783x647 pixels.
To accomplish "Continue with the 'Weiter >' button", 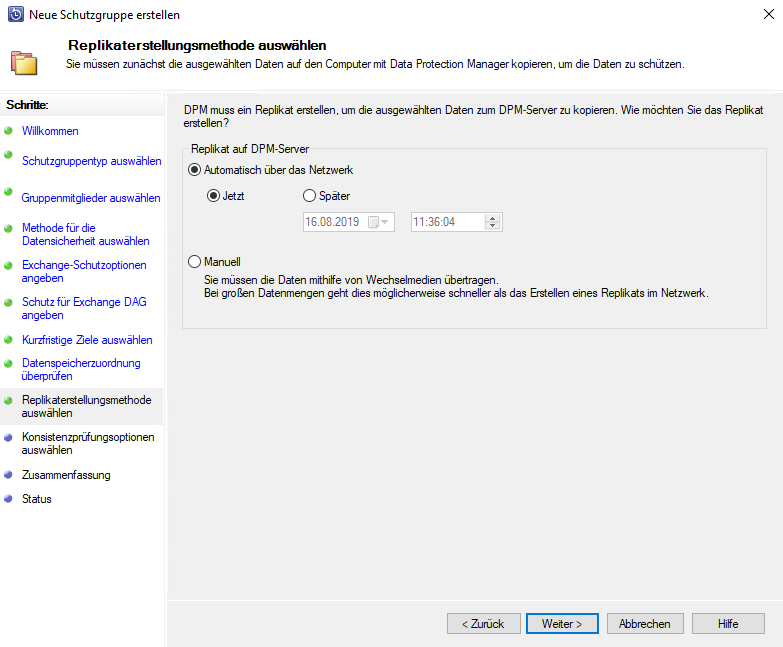I will pos(562,624).
